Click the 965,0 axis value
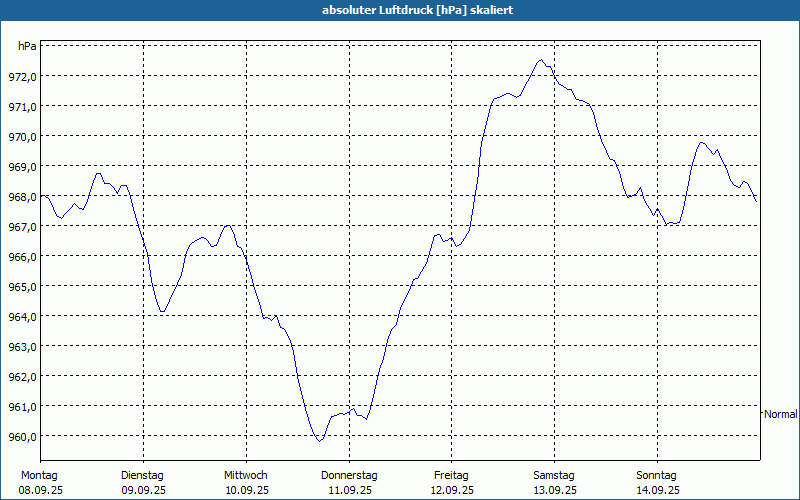The width and height of the screenshot is (800, 500). (24, 287)
